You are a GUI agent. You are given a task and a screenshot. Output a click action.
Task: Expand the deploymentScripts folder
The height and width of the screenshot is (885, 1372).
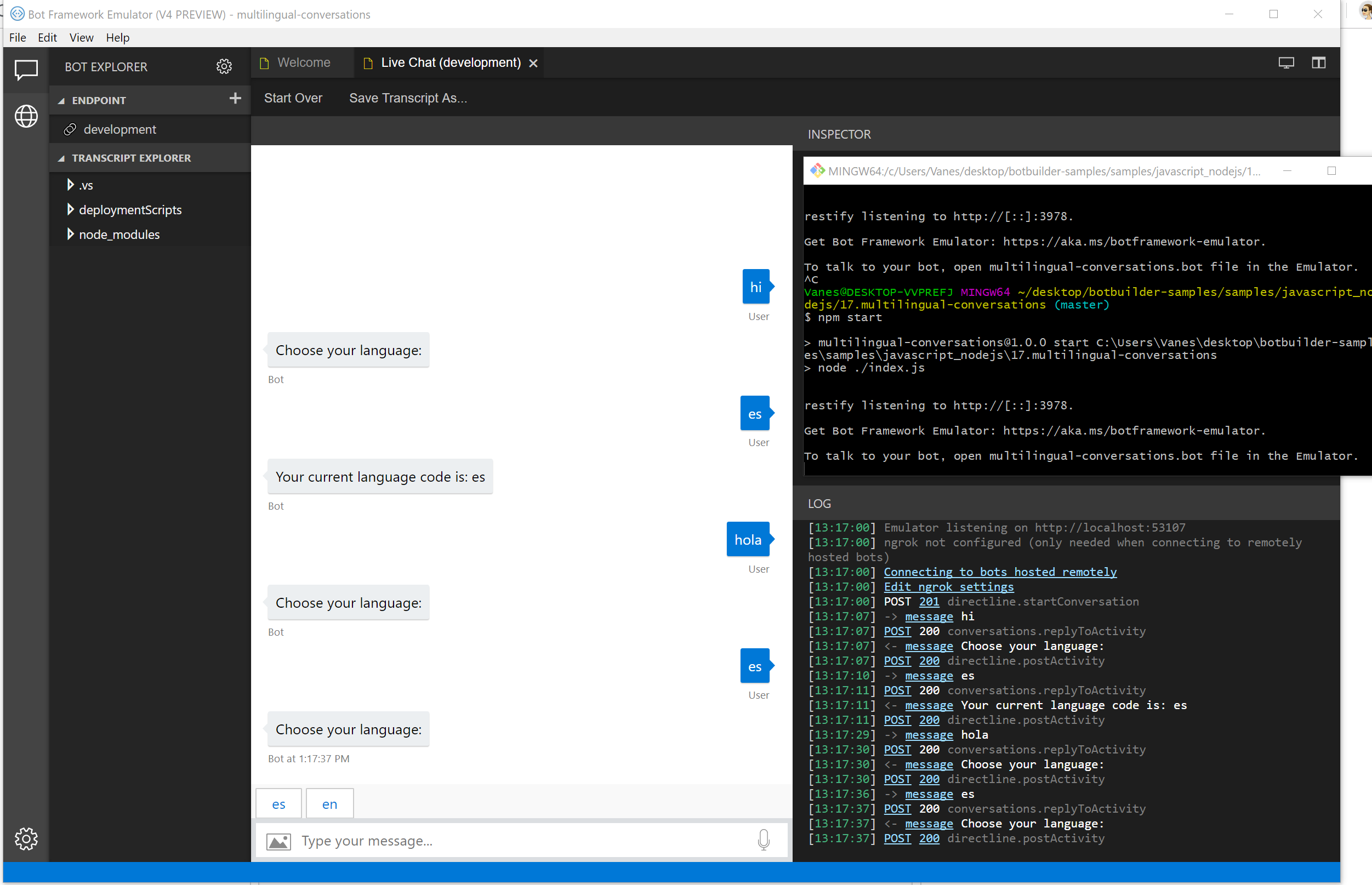coord(70,210)
